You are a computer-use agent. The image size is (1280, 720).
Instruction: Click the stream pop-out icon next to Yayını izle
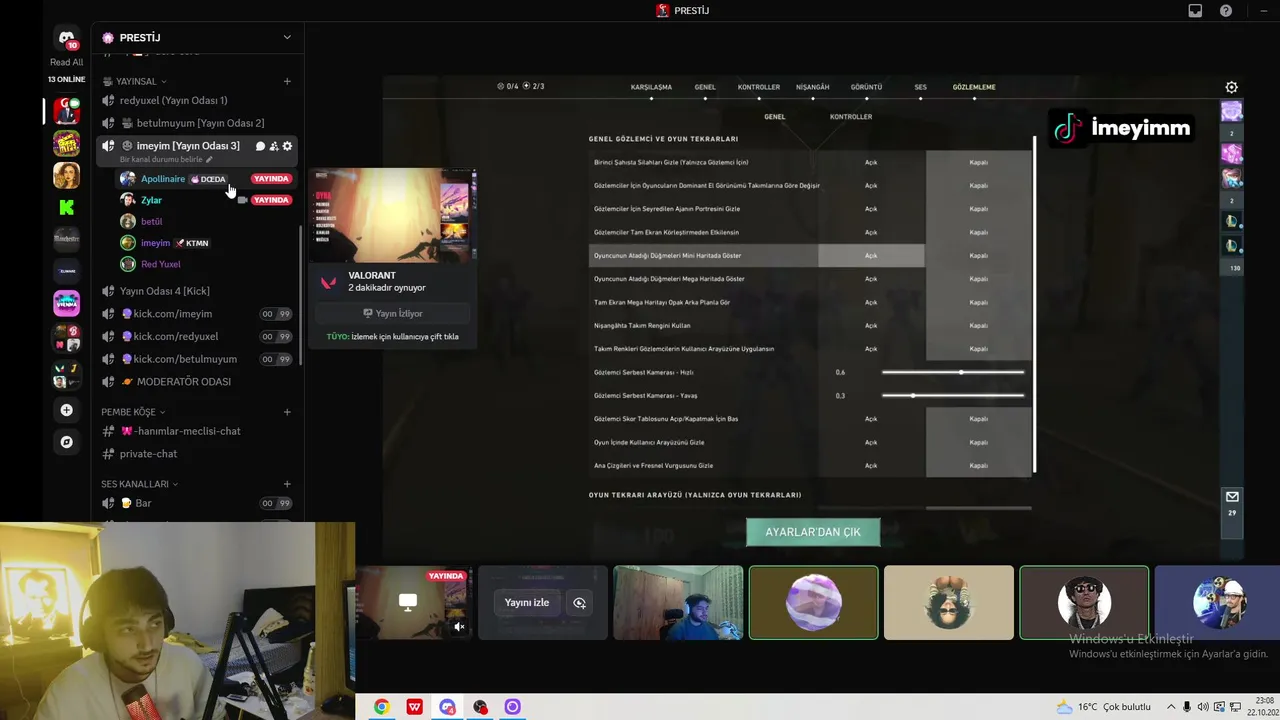(x=579, y=603)
